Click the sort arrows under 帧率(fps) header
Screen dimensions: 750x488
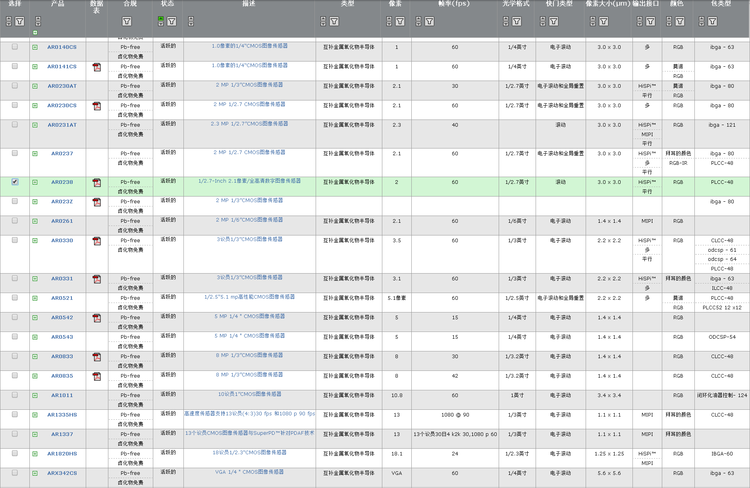[419, 22]
